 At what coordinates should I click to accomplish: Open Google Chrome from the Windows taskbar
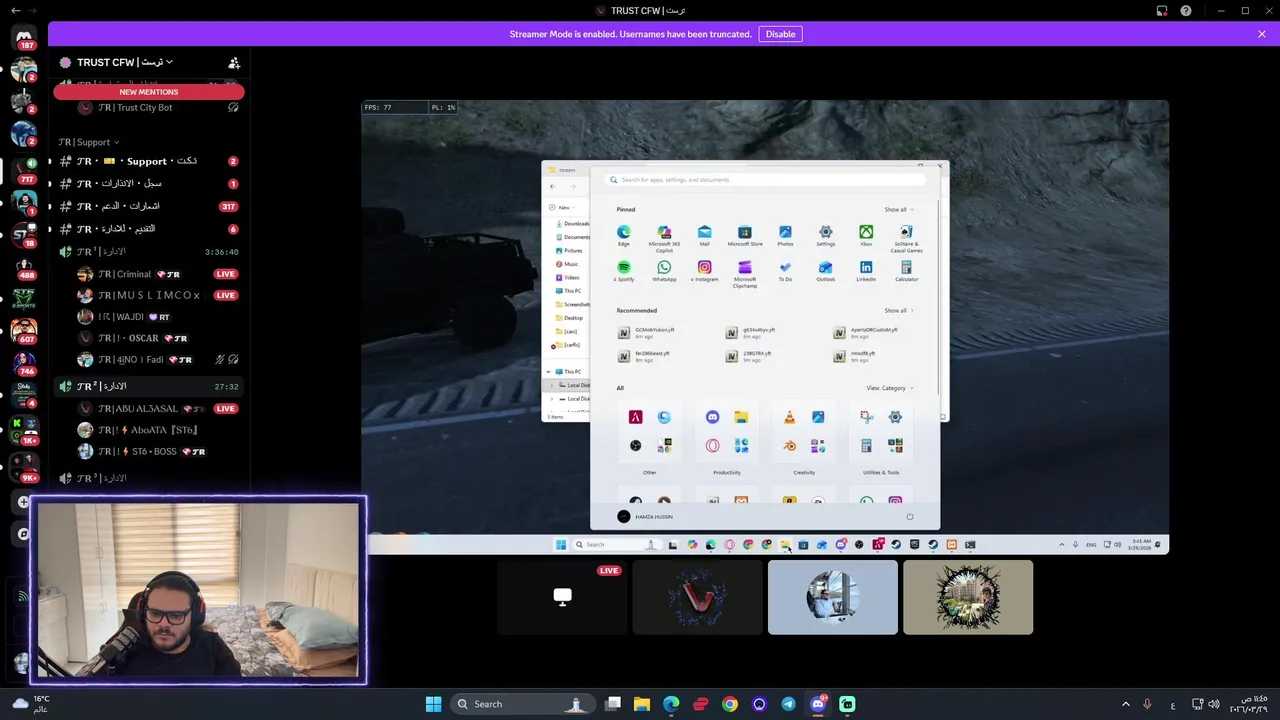click(730, 704)
